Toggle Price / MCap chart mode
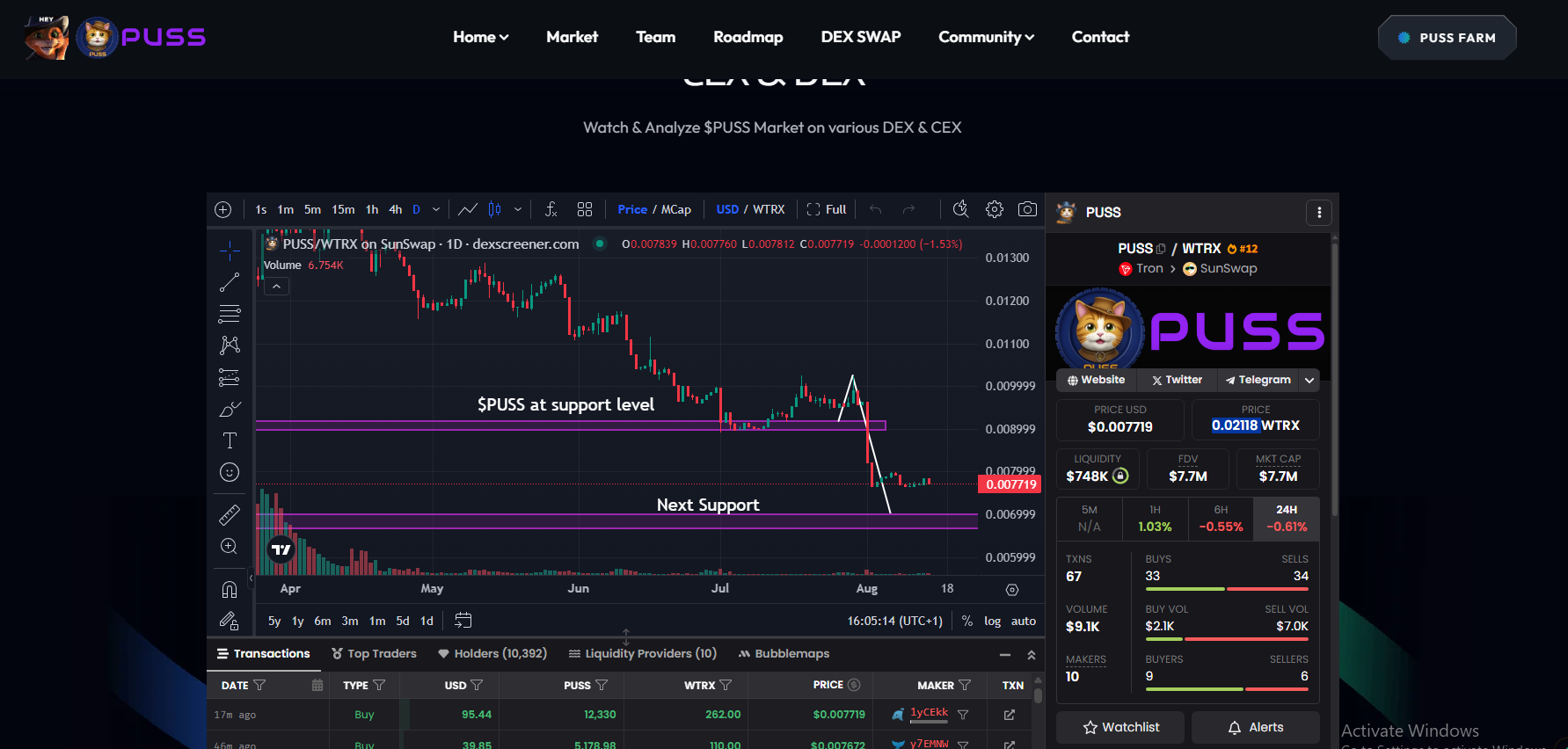The image size is (1568, 749). point(654,209)
